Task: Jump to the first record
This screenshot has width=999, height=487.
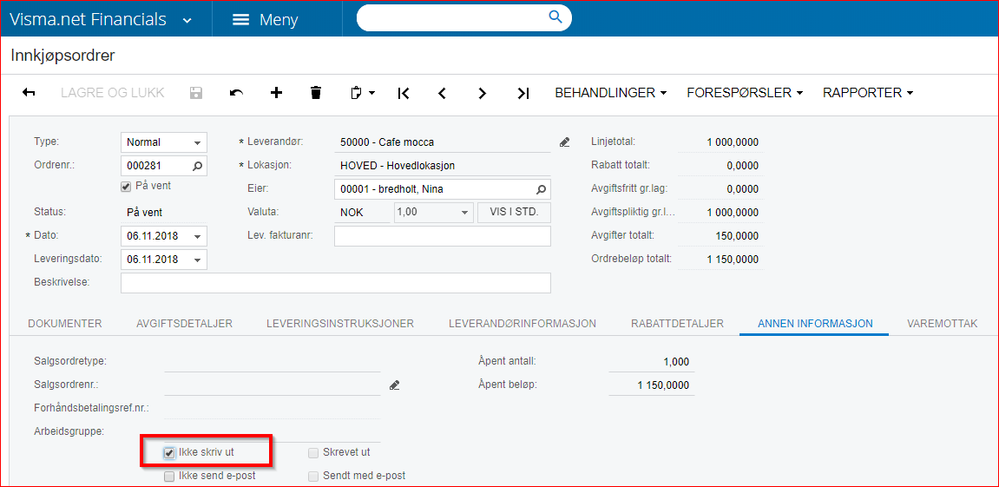Action: click(x=403, y=93)
